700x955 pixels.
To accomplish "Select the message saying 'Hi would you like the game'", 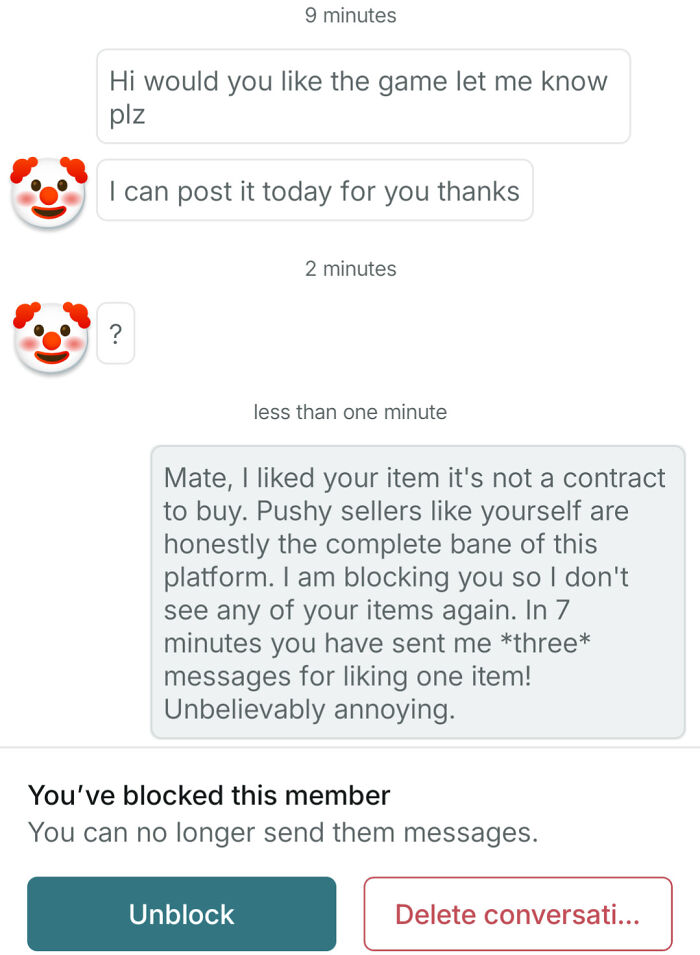I will point(360,96).
